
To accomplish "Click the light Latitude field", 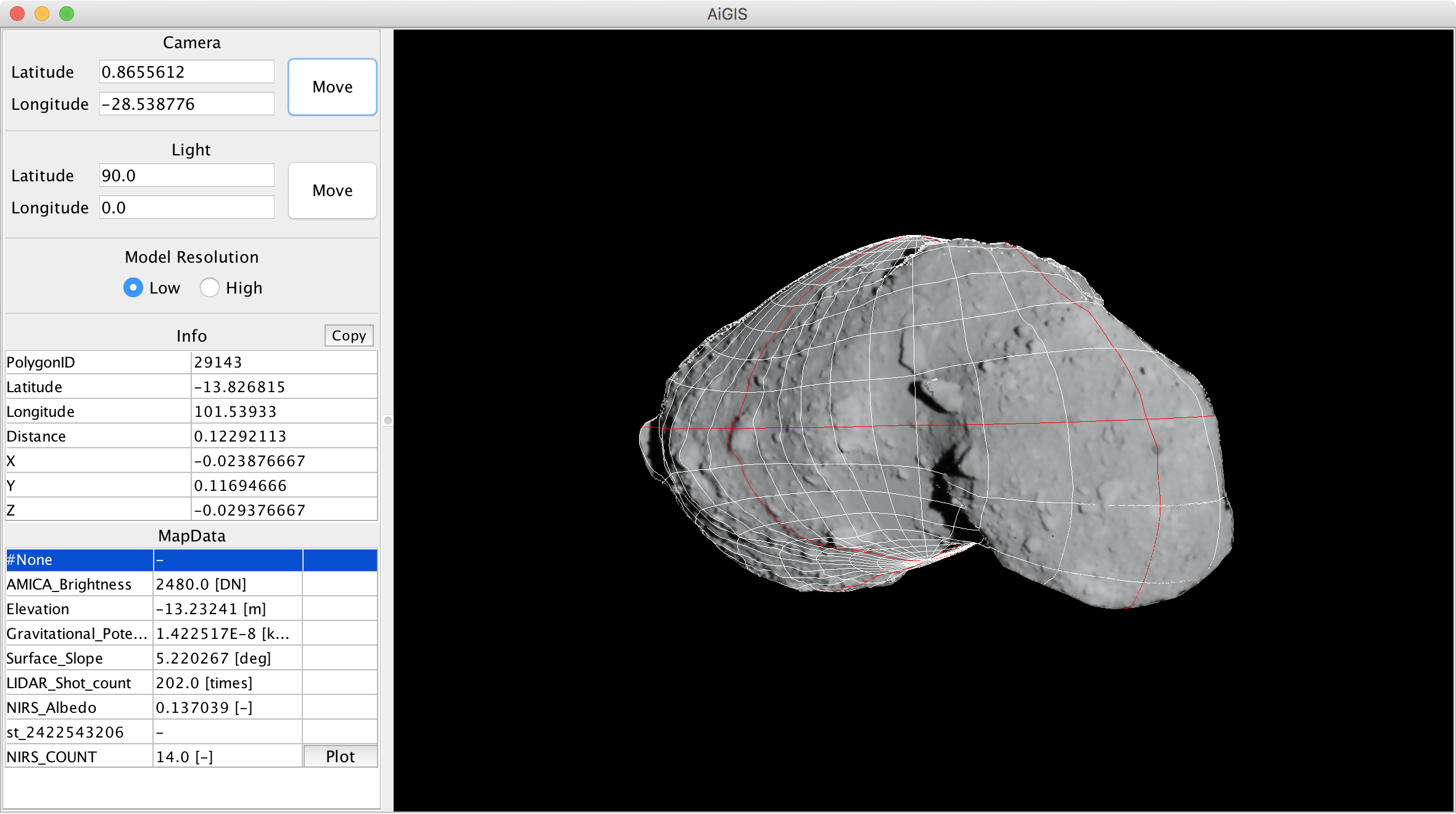I will pos(186,176).
